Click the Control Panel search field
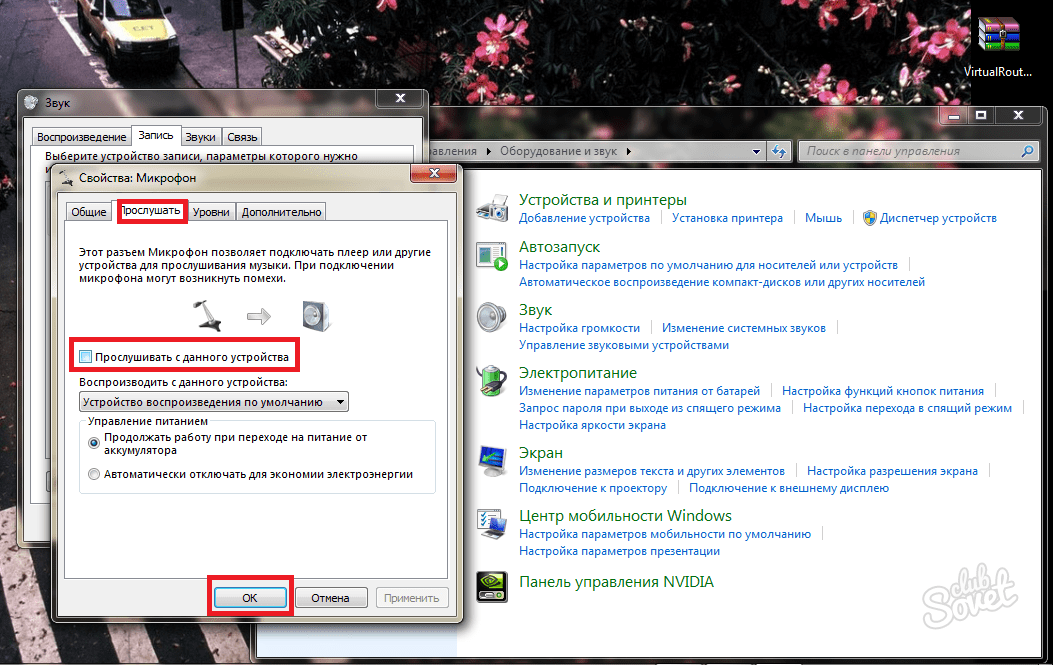 coord(910,151)
